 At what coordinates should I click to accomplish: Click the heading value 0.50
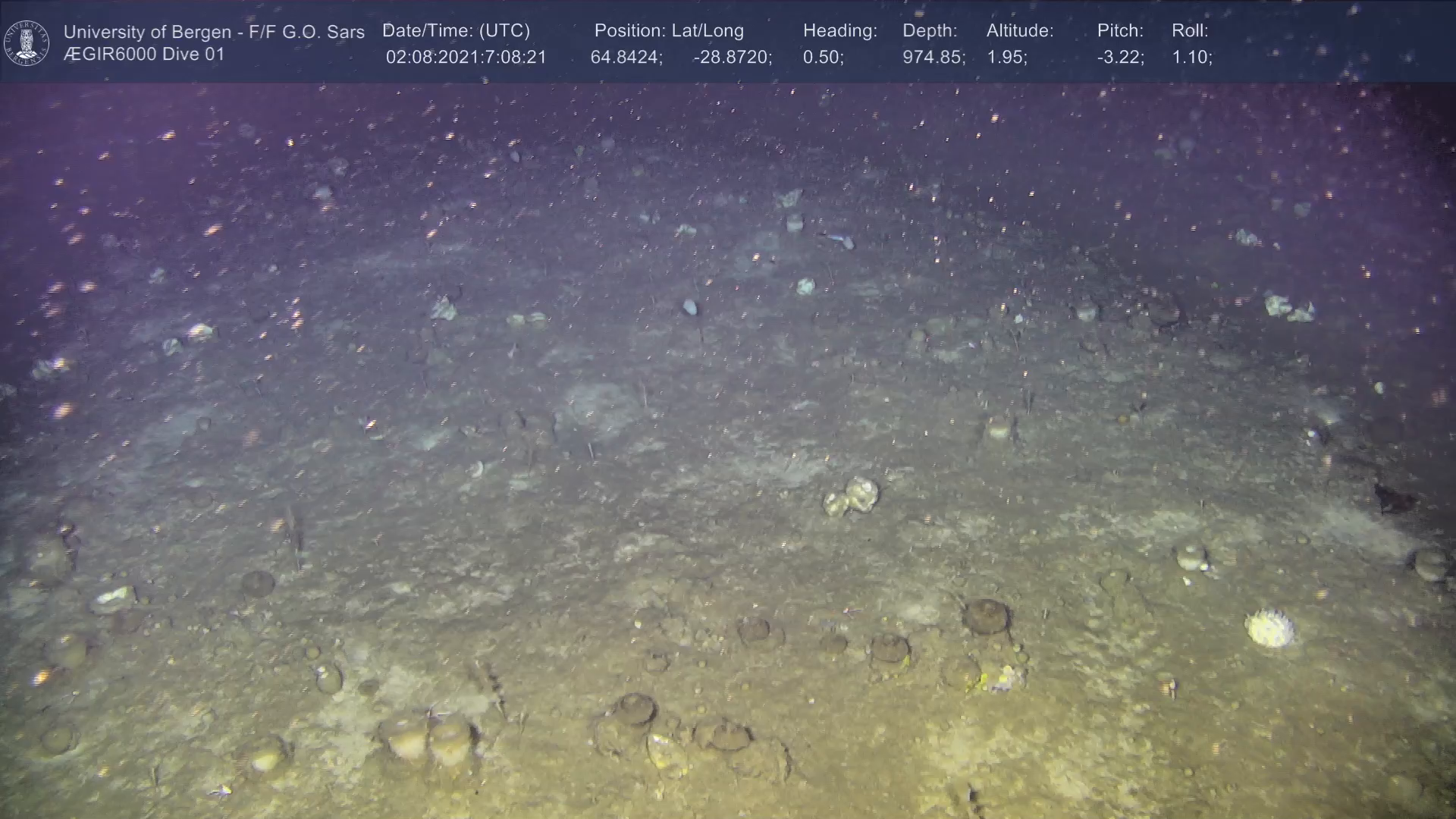tap(823, 58)
